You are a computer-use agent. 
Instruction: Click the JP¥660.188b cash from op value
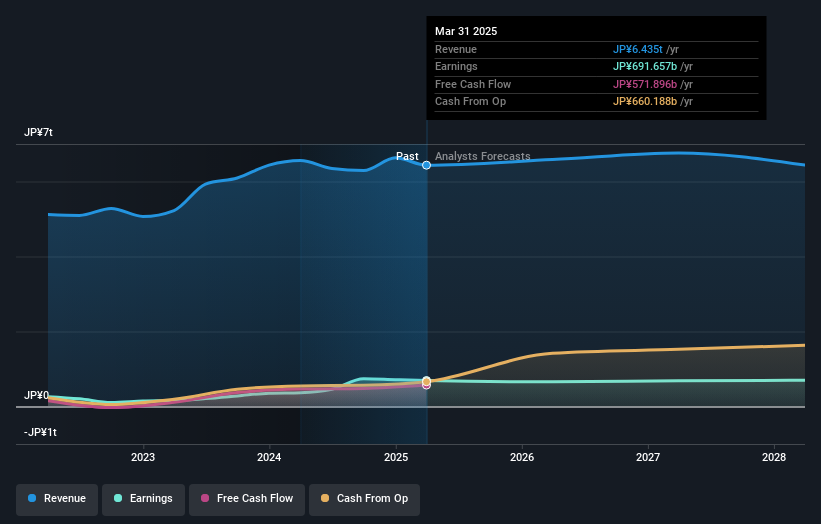[645, 102]
